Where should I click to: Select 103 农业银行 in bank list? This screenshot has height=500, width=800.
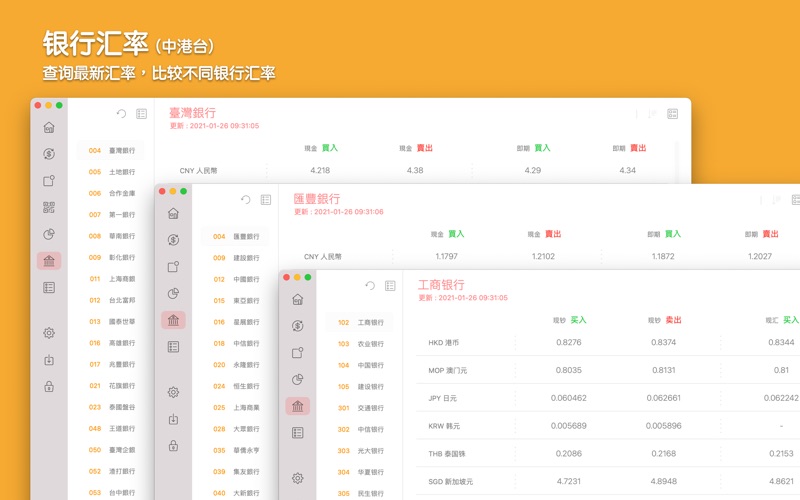[x=360, y=344]
